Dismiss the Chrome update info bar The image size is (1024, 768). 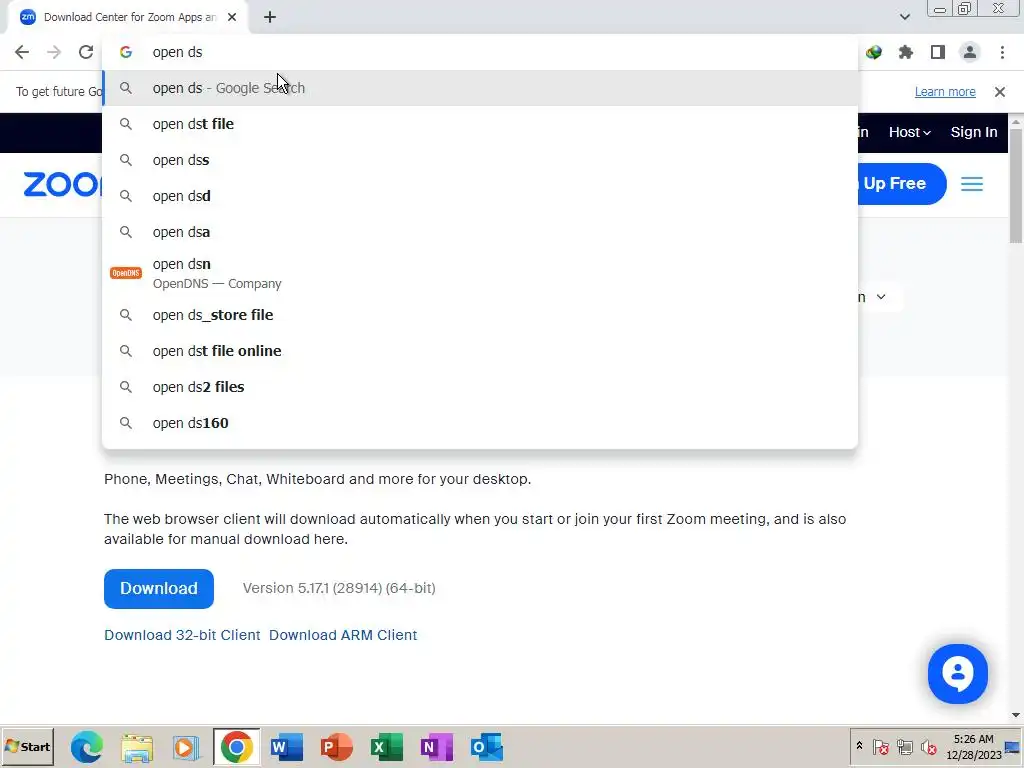1000,91
